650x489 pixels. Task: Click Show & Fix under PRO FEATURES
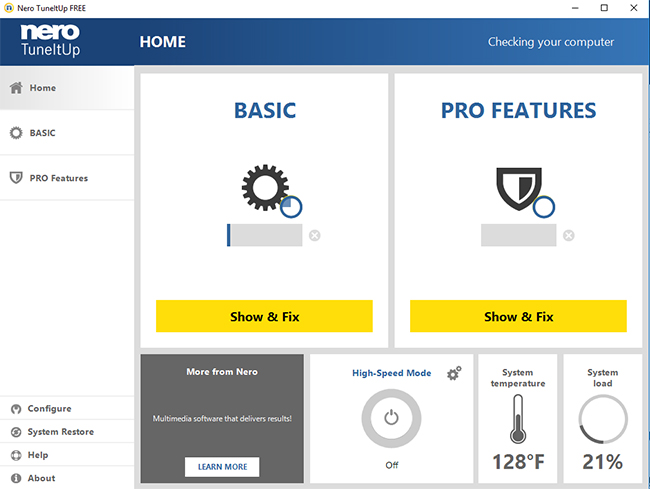[518, 316]
